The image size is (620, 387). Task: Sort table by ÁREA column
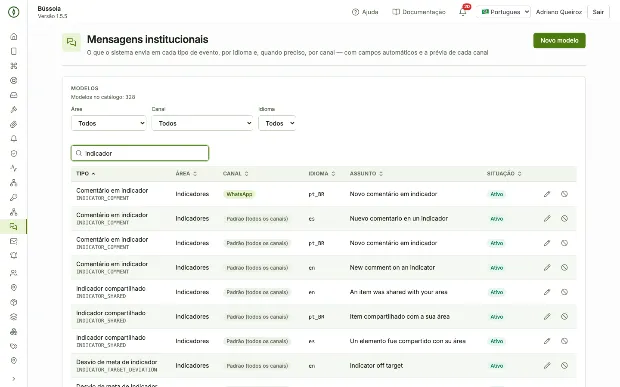pos(186,174)
